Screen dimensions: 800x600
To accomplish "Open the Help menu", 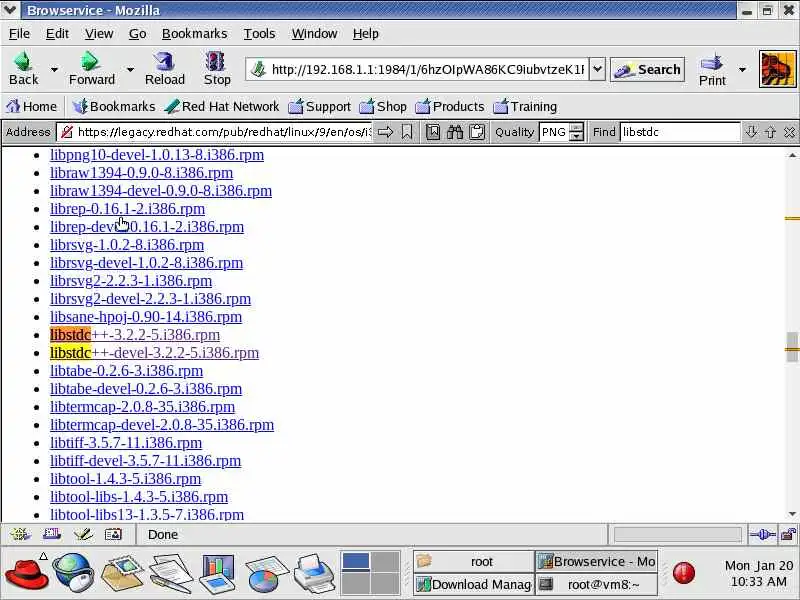I will pos(366,34).
